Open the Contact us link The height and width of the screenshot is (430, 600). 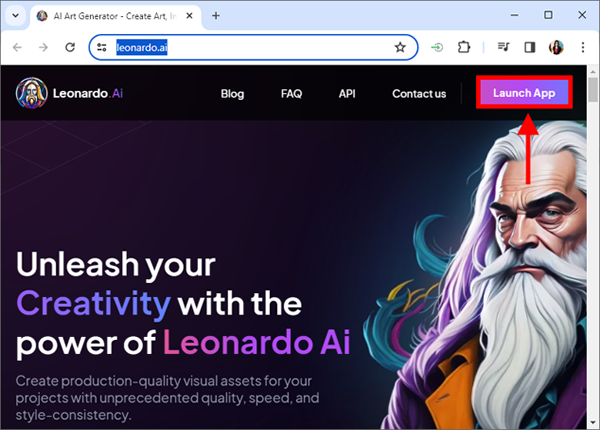[419, 94]
